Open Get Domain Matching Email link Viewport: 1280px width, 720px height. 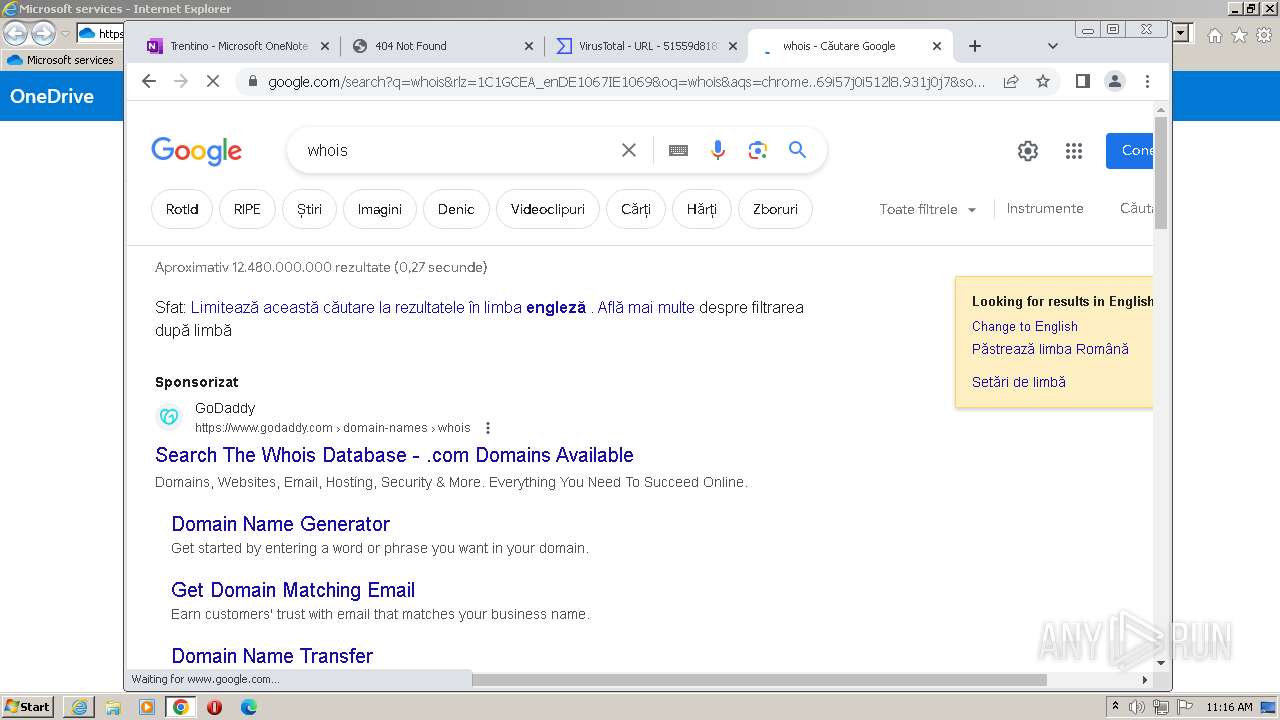pyautogui.click(x=293, y=590)
